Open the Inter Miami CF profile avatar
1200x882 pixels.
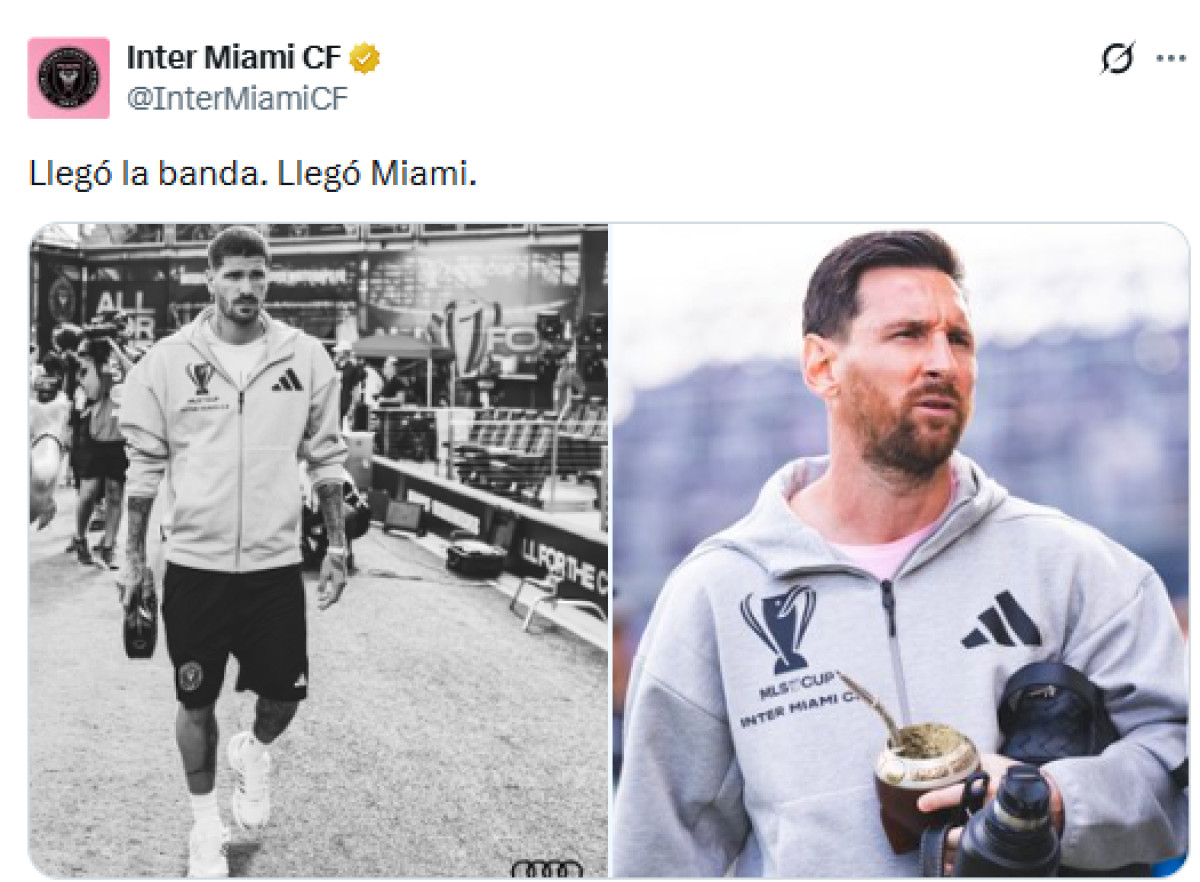click(x=68, y=78)
